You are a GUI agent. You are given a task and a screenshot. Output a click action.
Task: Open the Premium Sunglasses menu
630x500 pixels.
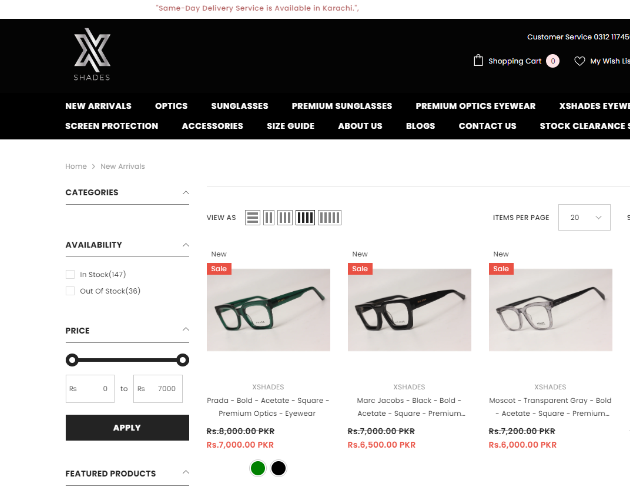point(342,106)
